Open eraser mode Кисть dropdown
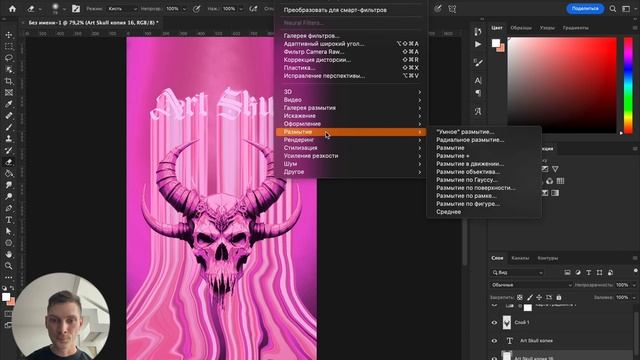This screenshot has height=360, width=640. pos(122,9)
